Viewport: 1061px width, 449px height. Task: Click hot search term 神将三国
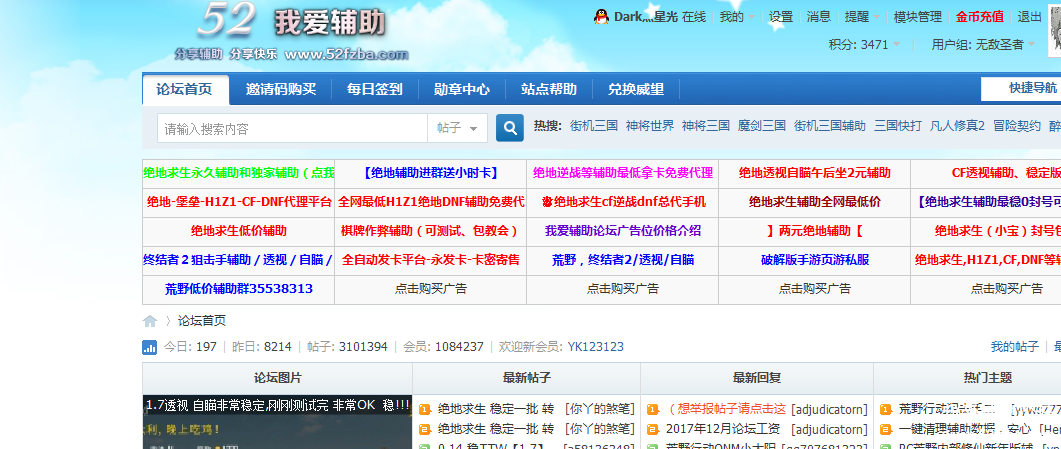[x=706, y=126]
